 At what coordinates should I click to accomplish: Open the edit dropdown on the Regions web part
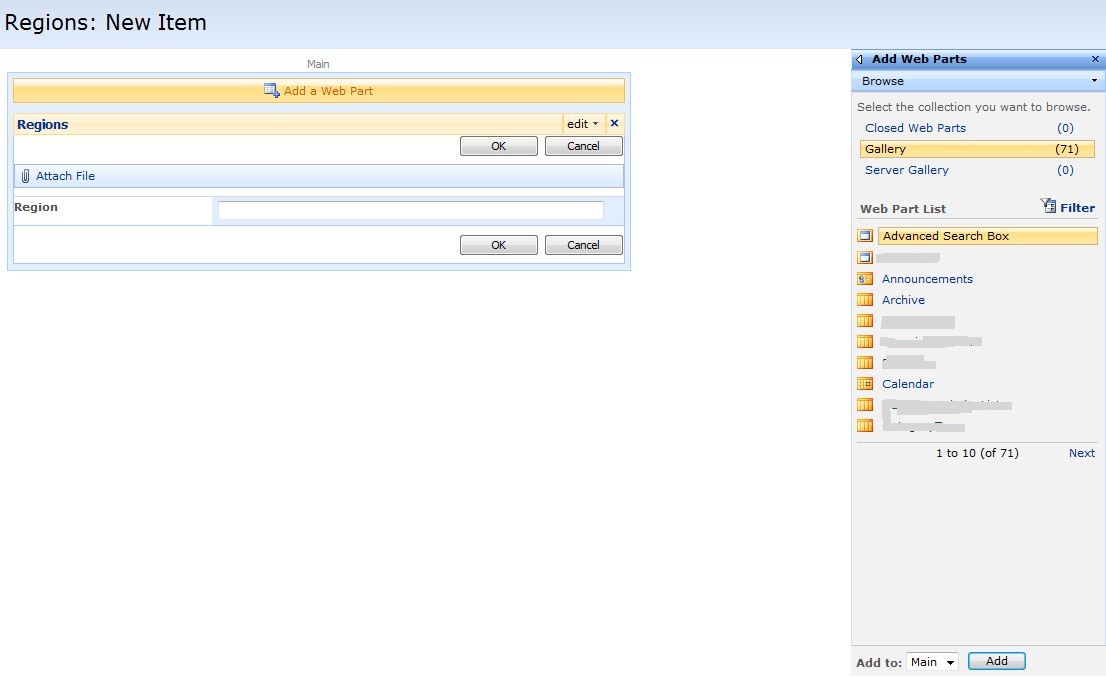[583, 123]
